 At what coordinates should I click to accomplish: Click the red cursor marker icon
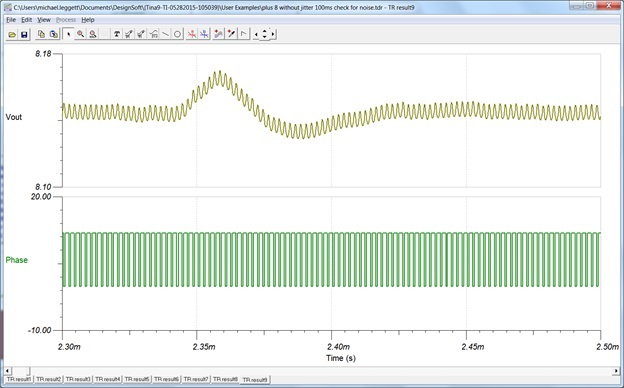pos(192,34)
